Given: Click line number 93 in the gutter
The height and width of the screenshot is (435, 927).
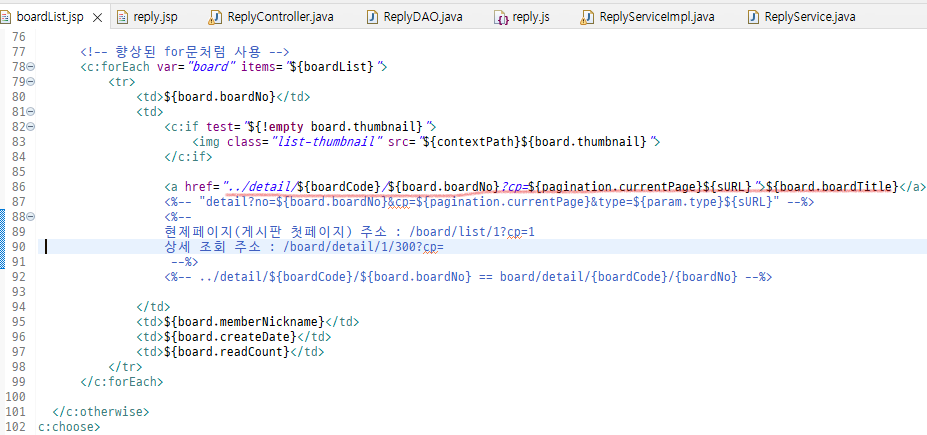Looking at the screenshot, I should point(19,292).
